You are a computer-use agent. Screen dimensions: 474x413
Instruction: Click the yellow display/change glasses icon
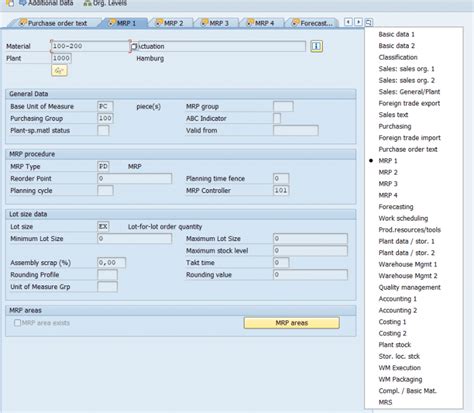(59, 70)
